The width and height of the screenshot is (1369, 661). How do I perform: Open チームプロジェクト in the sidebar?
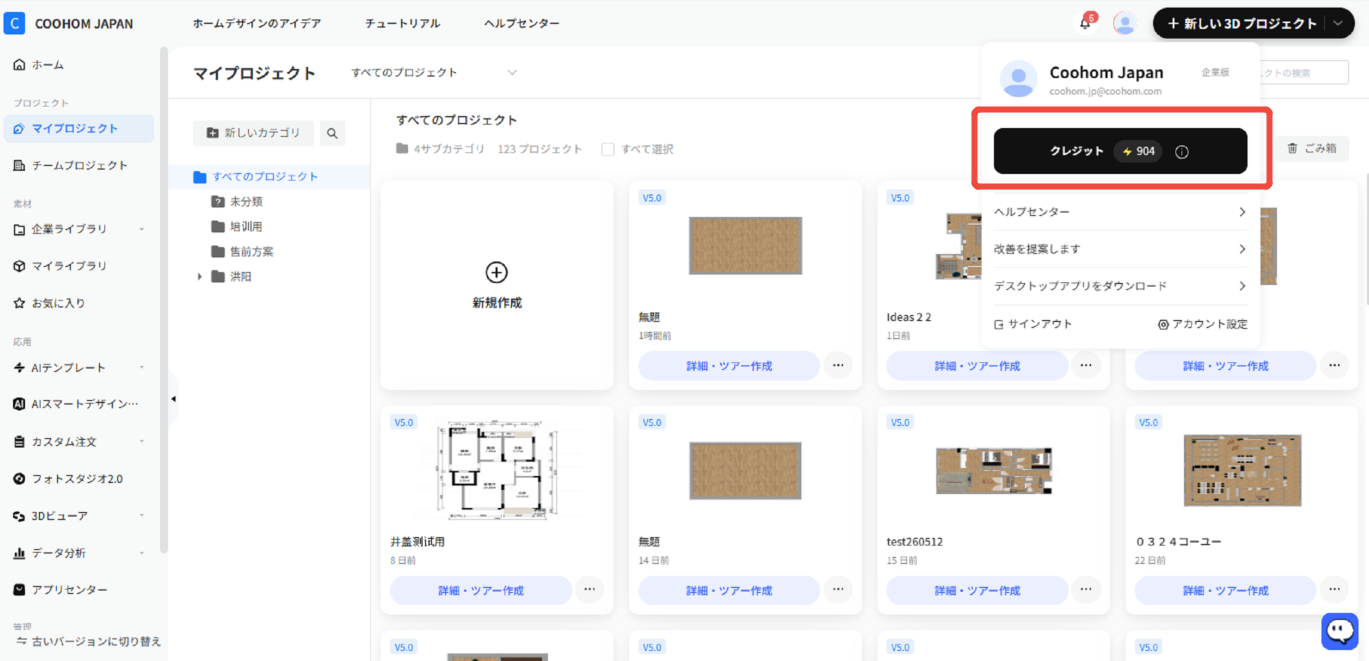pos(78,165)
